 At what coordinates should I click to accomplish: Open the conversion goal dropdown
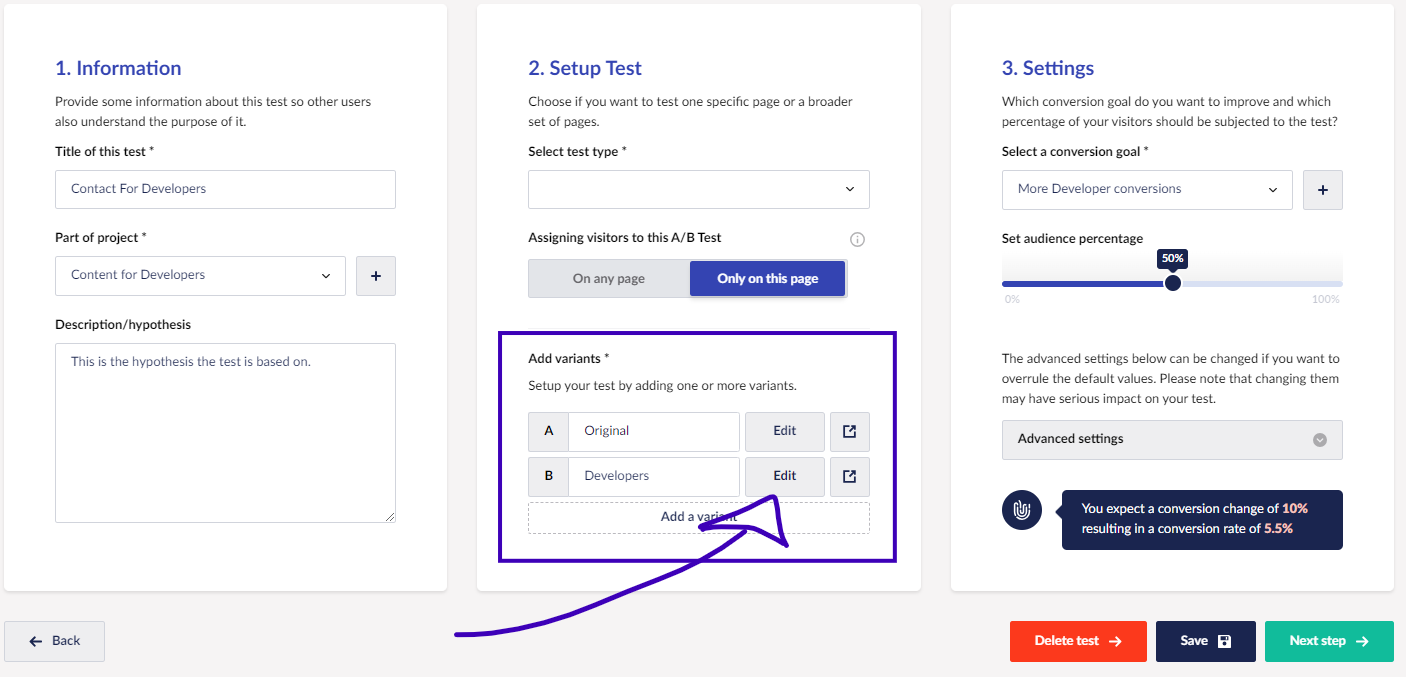tap(1146, 189)
